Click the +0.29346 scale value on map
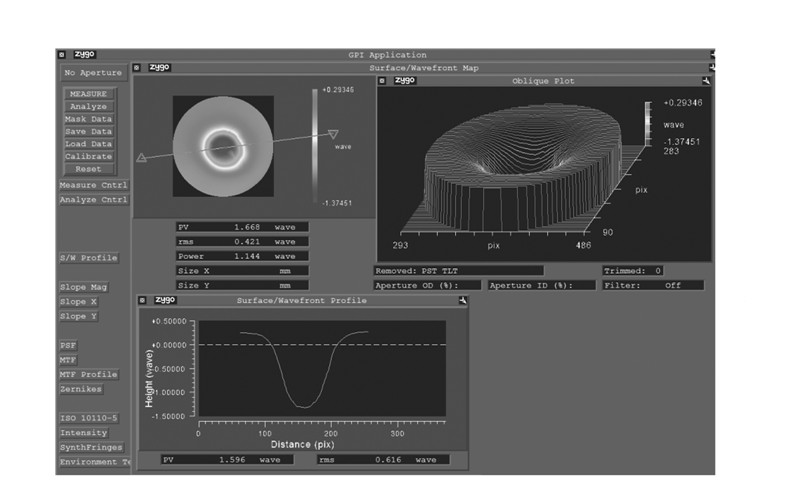Screen dimensions: 800x480 click(338, 90)
